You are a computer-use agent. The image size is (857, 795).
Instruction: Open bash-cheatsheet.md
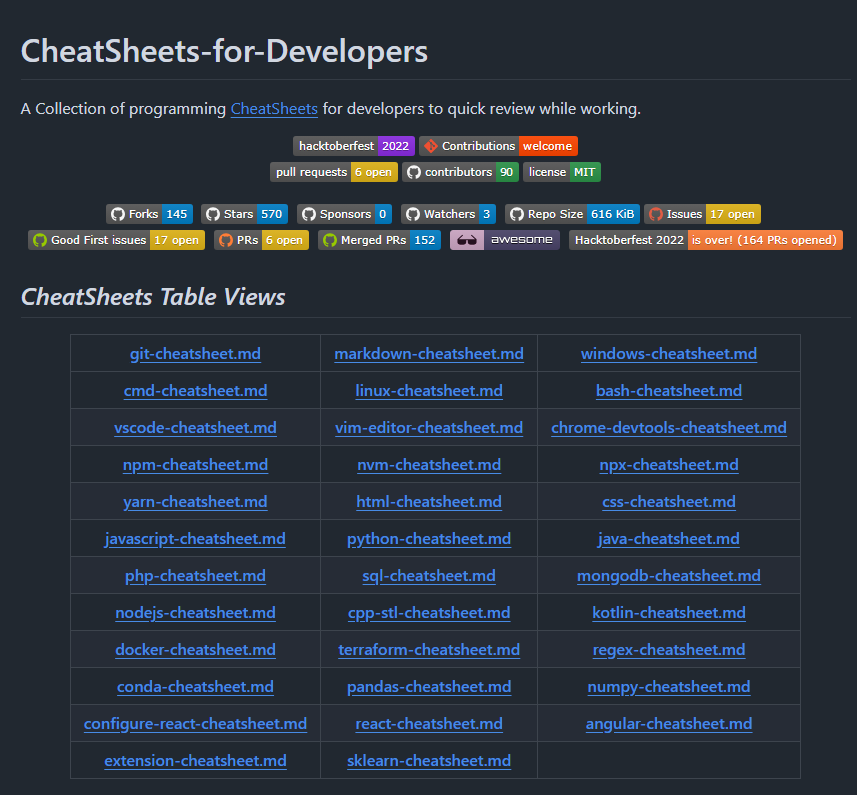pyautogui.click(x=669, y=391)
